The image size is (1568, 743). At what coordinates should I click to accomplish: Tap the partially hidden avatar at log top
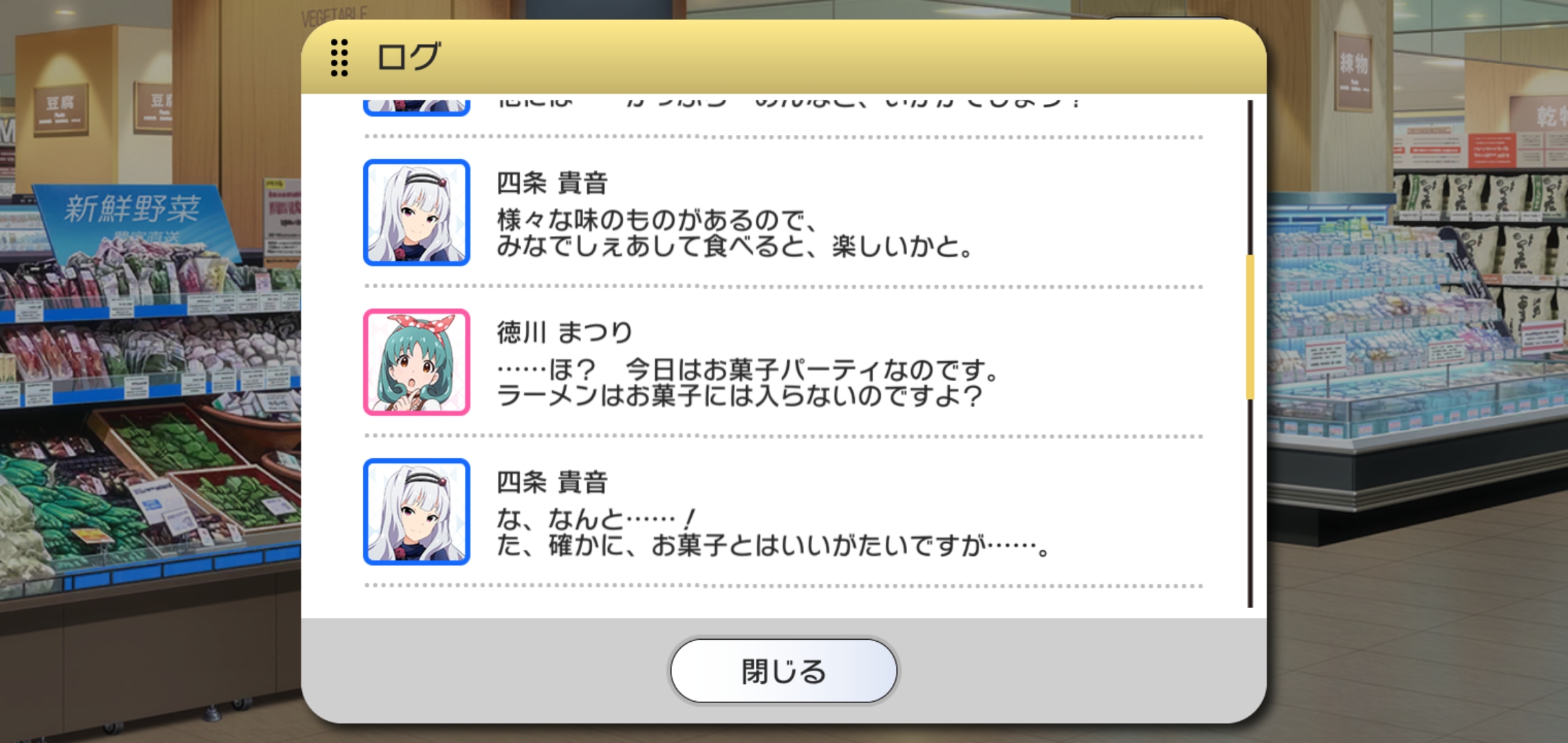417,106
